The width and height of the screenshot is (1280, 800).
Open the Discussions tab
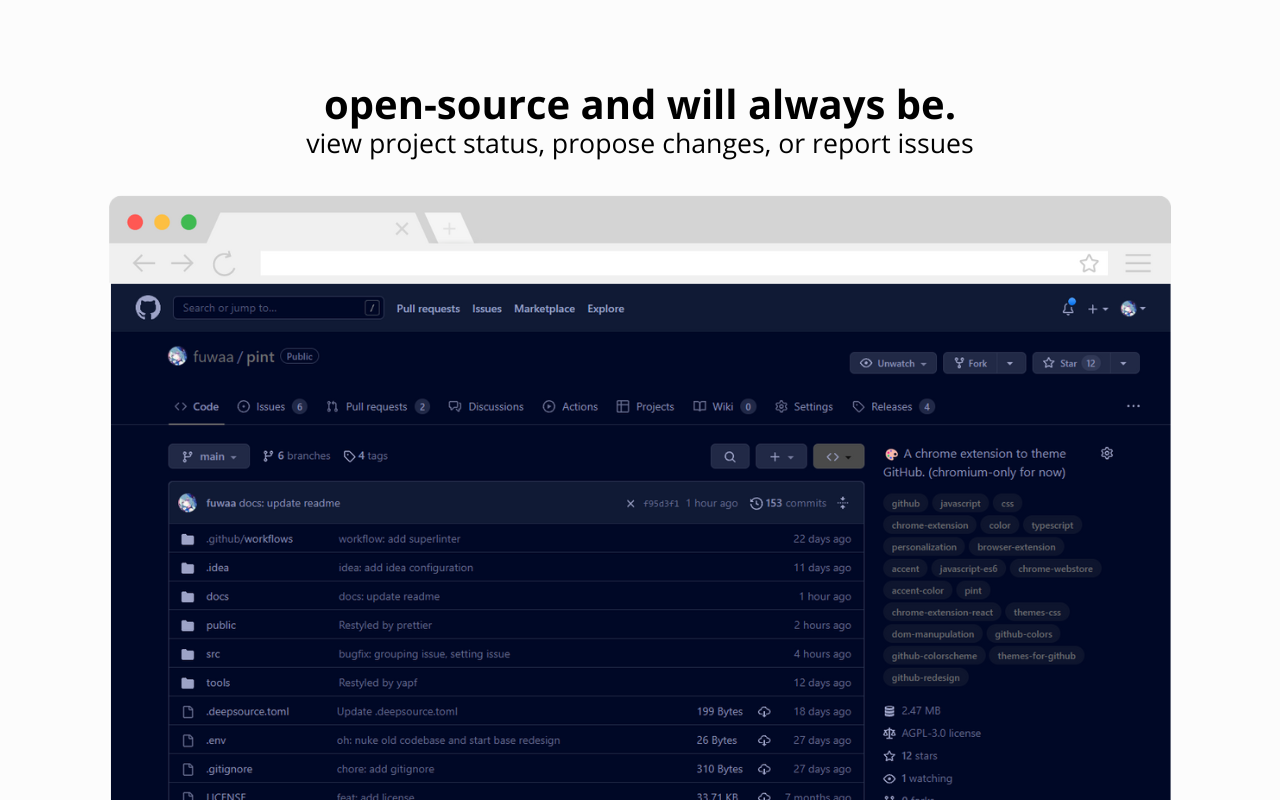pos(486,407)
